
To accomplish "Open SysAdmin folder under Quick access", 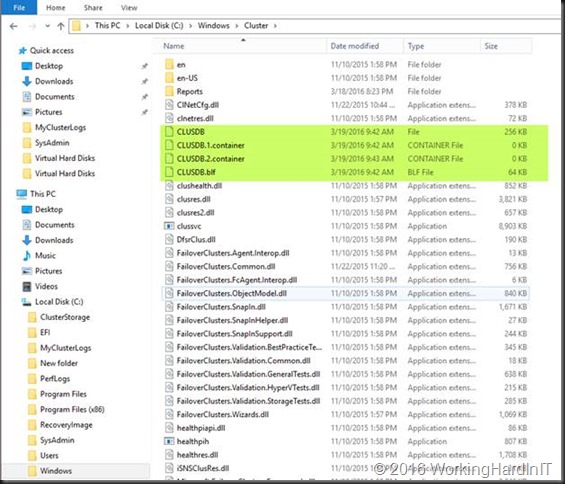I will (52, 143).
